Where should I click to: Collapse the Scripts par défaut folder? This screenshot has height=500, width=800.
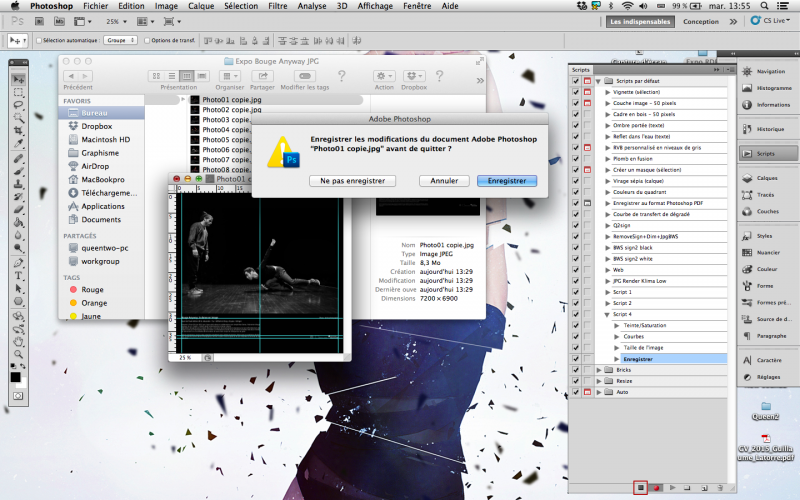click(598, 81)
